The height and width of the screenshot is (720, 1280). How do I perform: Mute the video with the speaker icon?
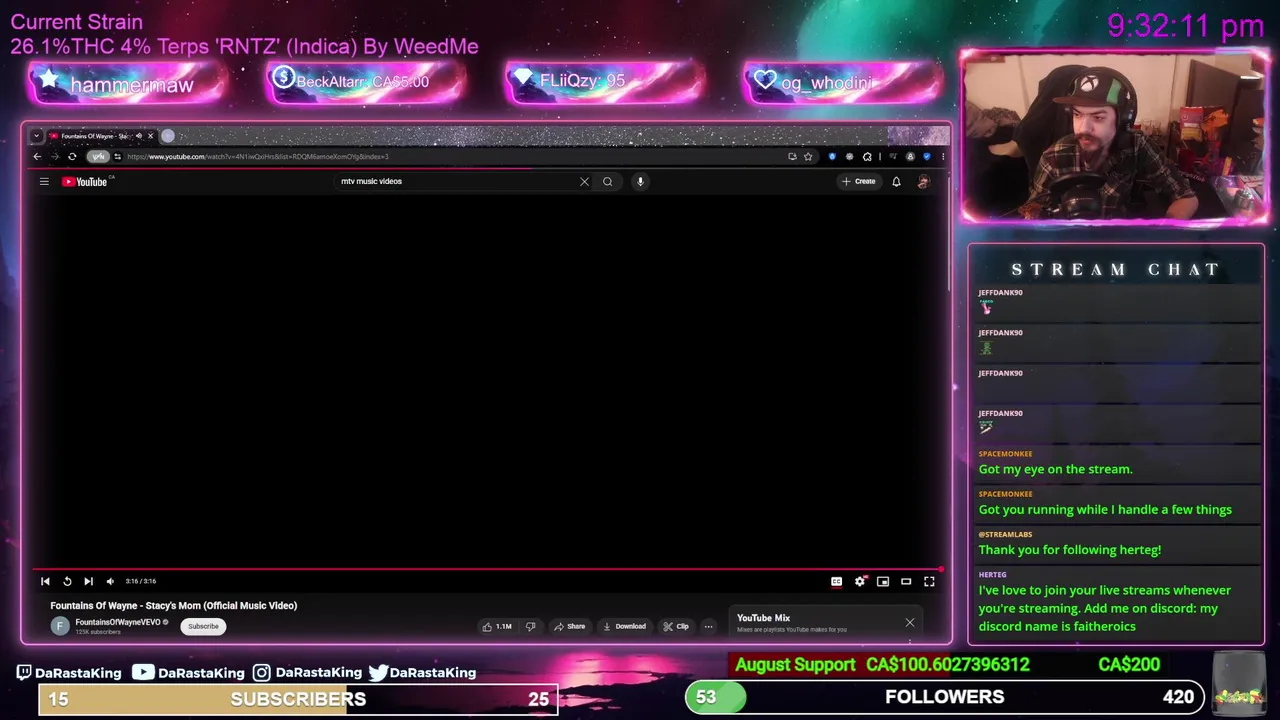pos(110,581)
